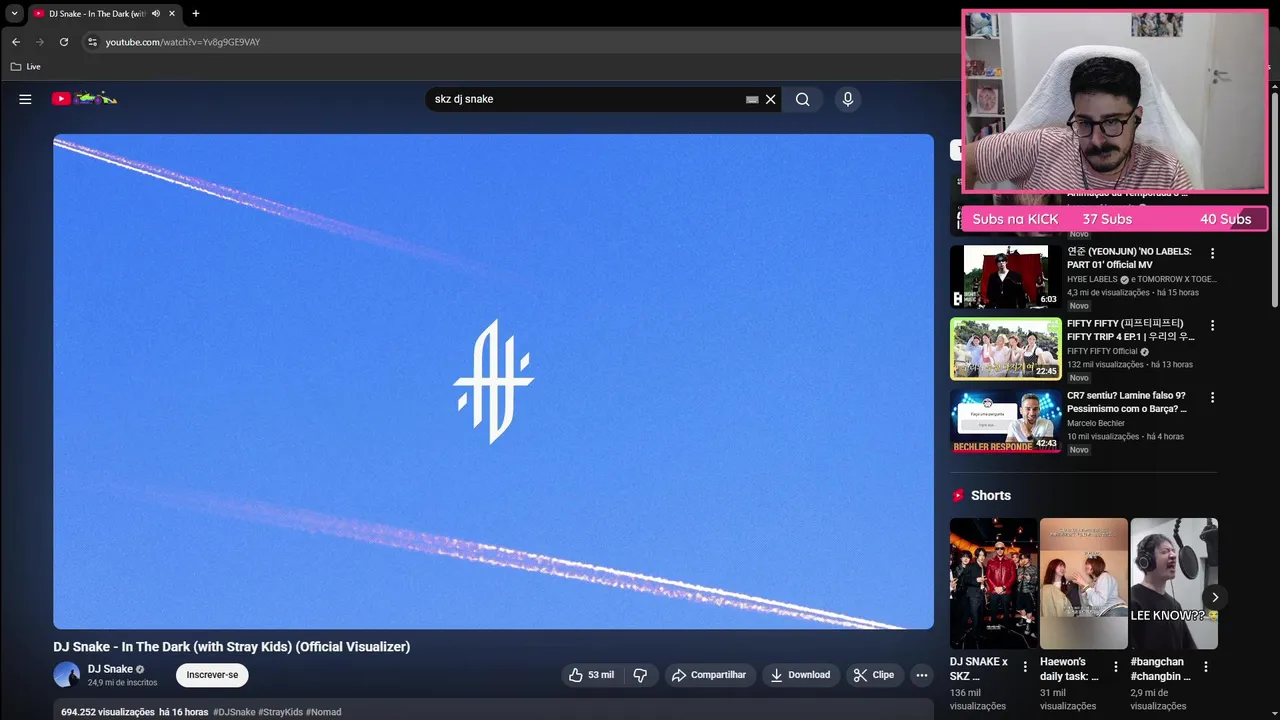
Task: Click the #DJSnake hashtag
Action: [234, 712]
